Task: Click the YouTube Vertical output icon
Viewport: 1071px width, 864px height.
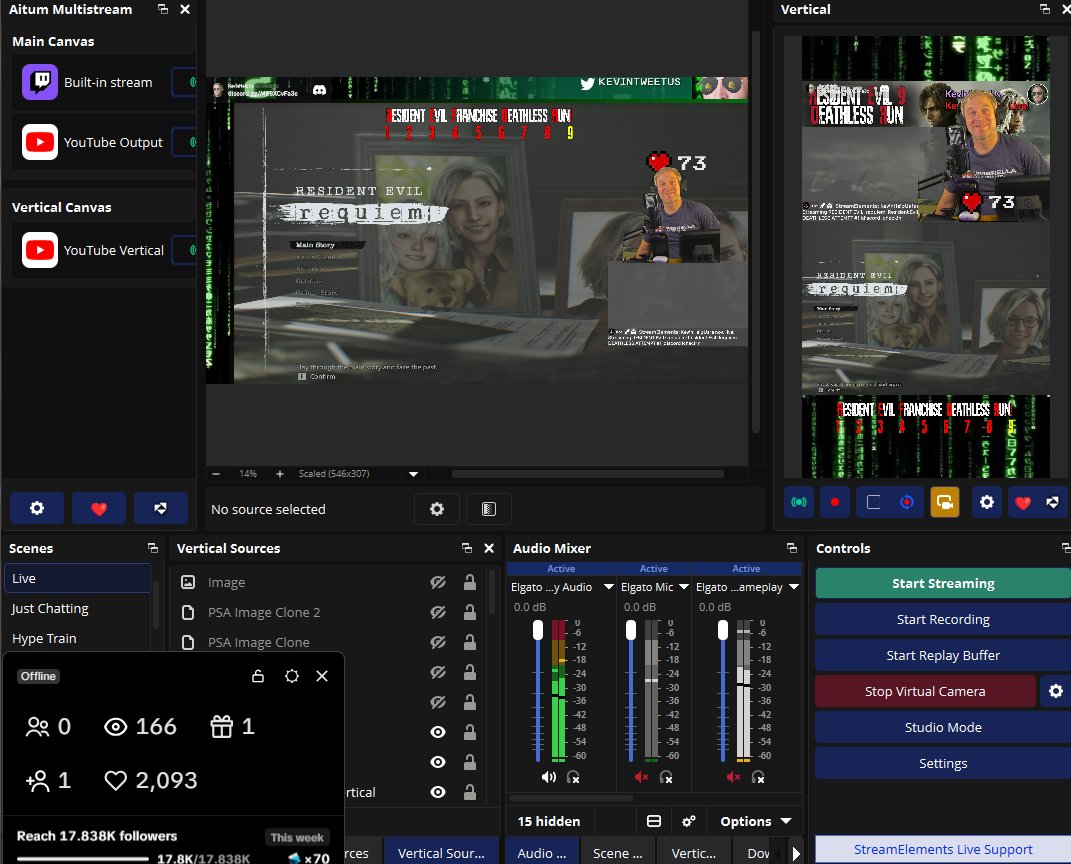Action: [x=40, y=250]
